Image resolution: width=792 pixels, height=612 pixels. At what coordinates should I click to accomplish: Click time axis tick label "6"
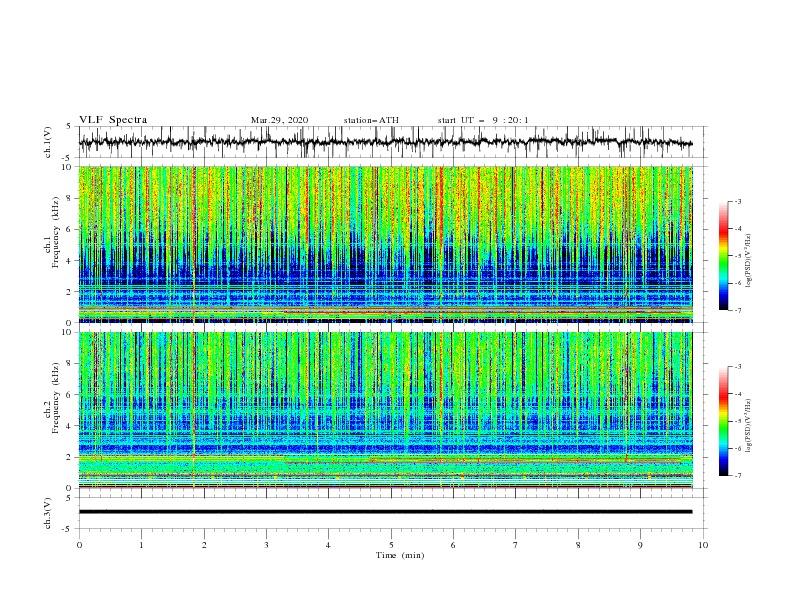(x=453, y=545)
